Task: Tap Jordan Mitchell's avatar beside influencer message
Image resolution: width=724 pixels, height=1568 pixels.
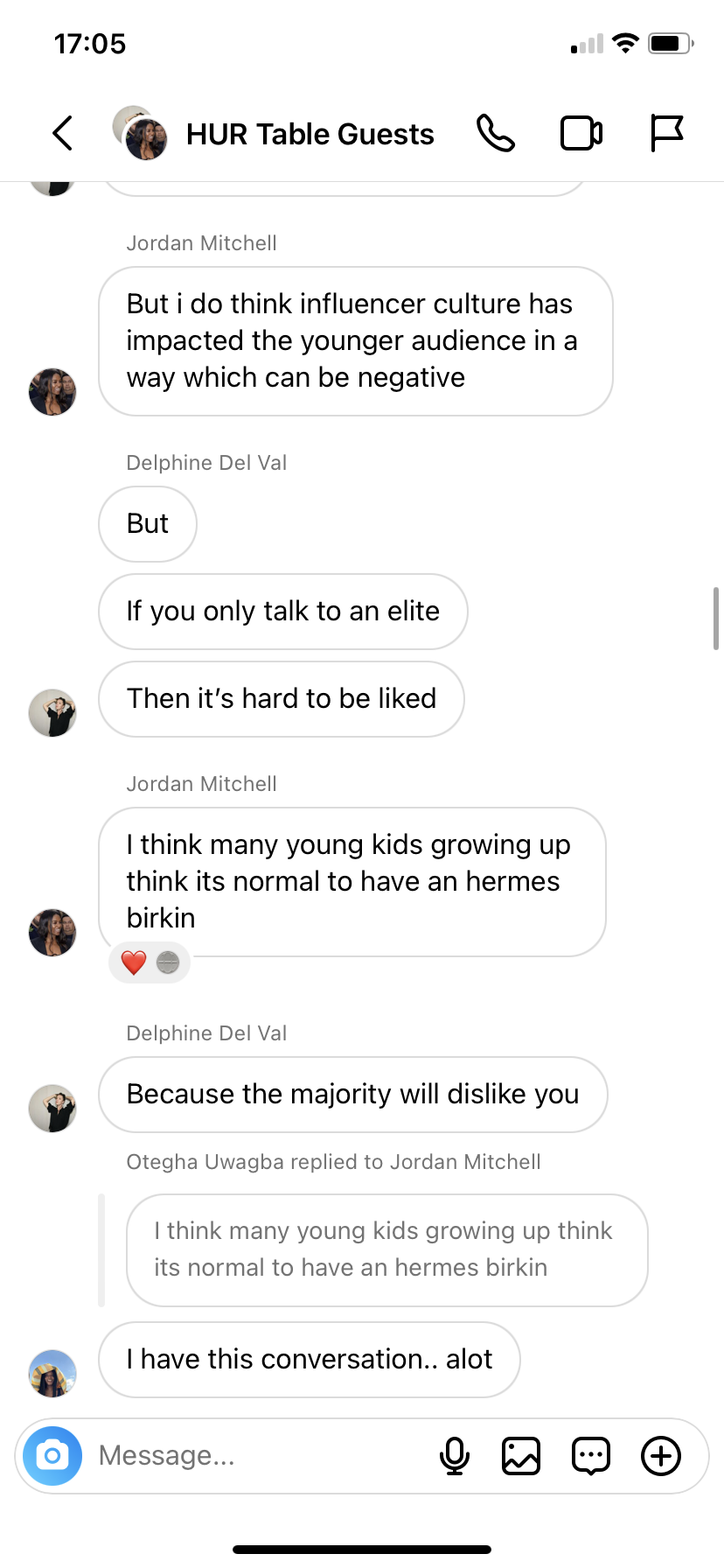Action: pos(52,391)
